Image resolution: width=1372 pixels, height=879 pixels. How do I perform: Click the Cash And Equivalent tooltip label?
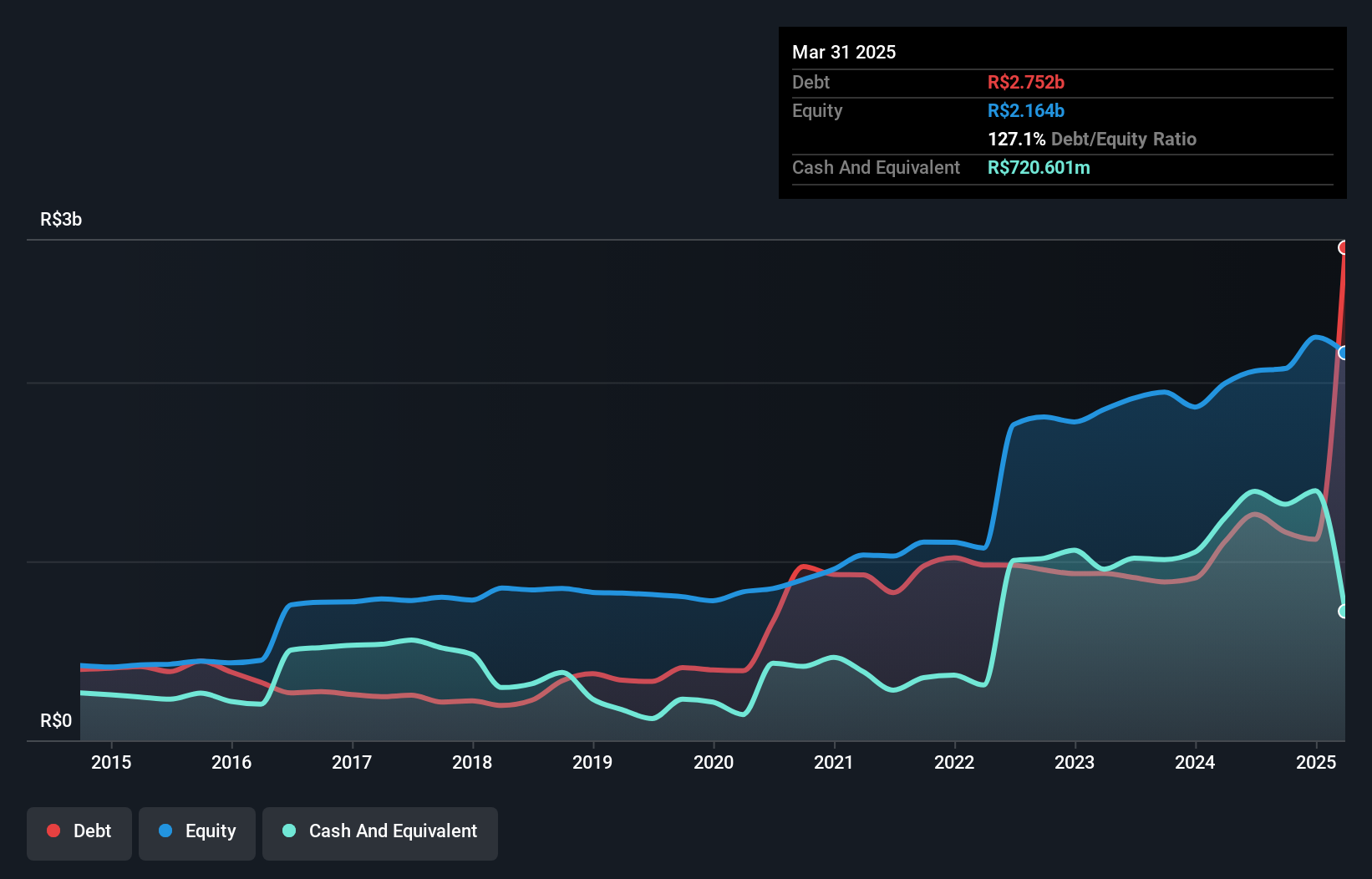pyautogui.click(x=876, y=167)
